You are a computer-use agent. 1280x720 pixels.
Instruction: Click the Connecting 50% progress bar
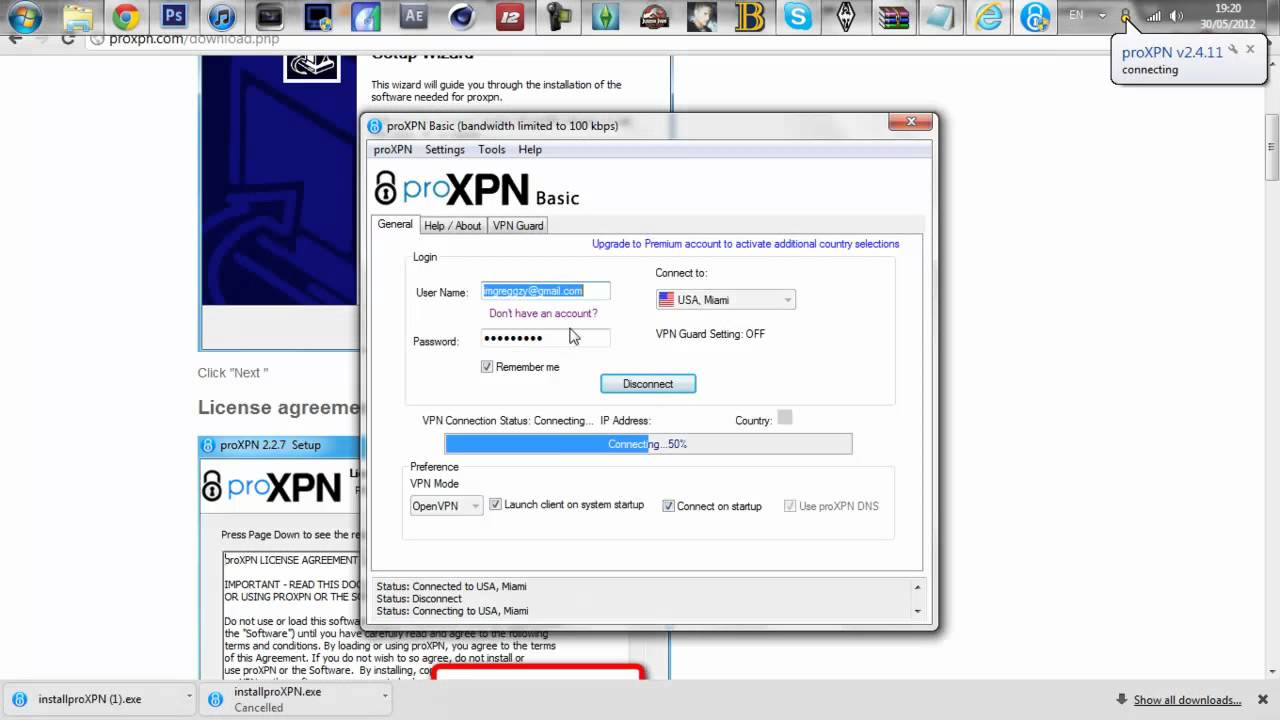pyautogui.click(x=649, y=444)
